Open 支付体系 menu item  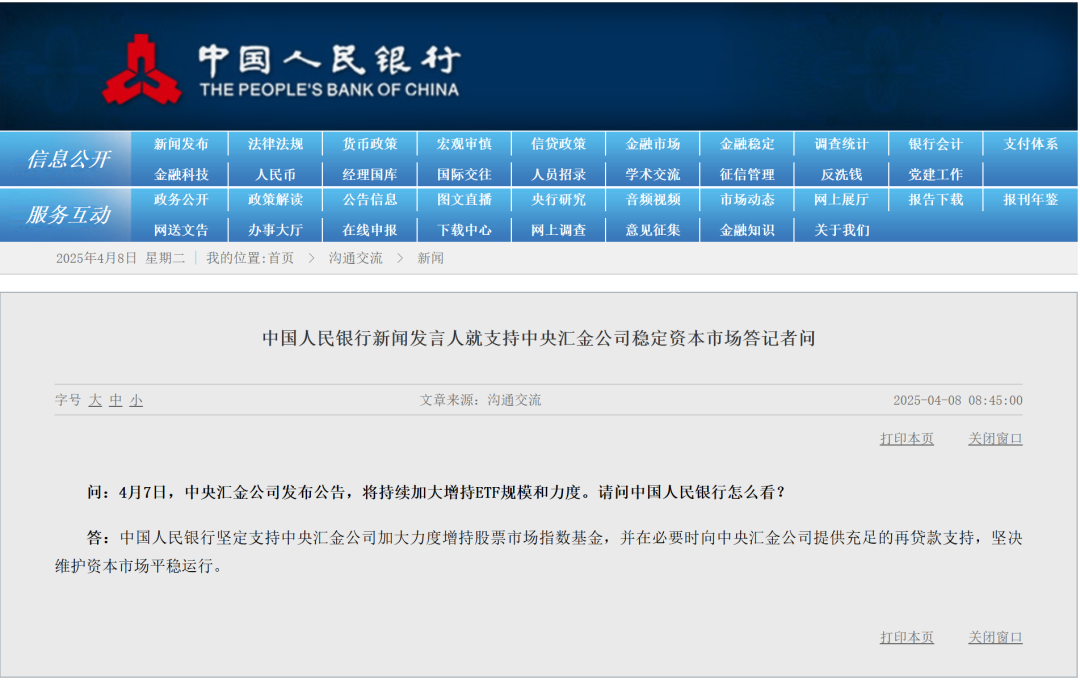point(1030,144)
